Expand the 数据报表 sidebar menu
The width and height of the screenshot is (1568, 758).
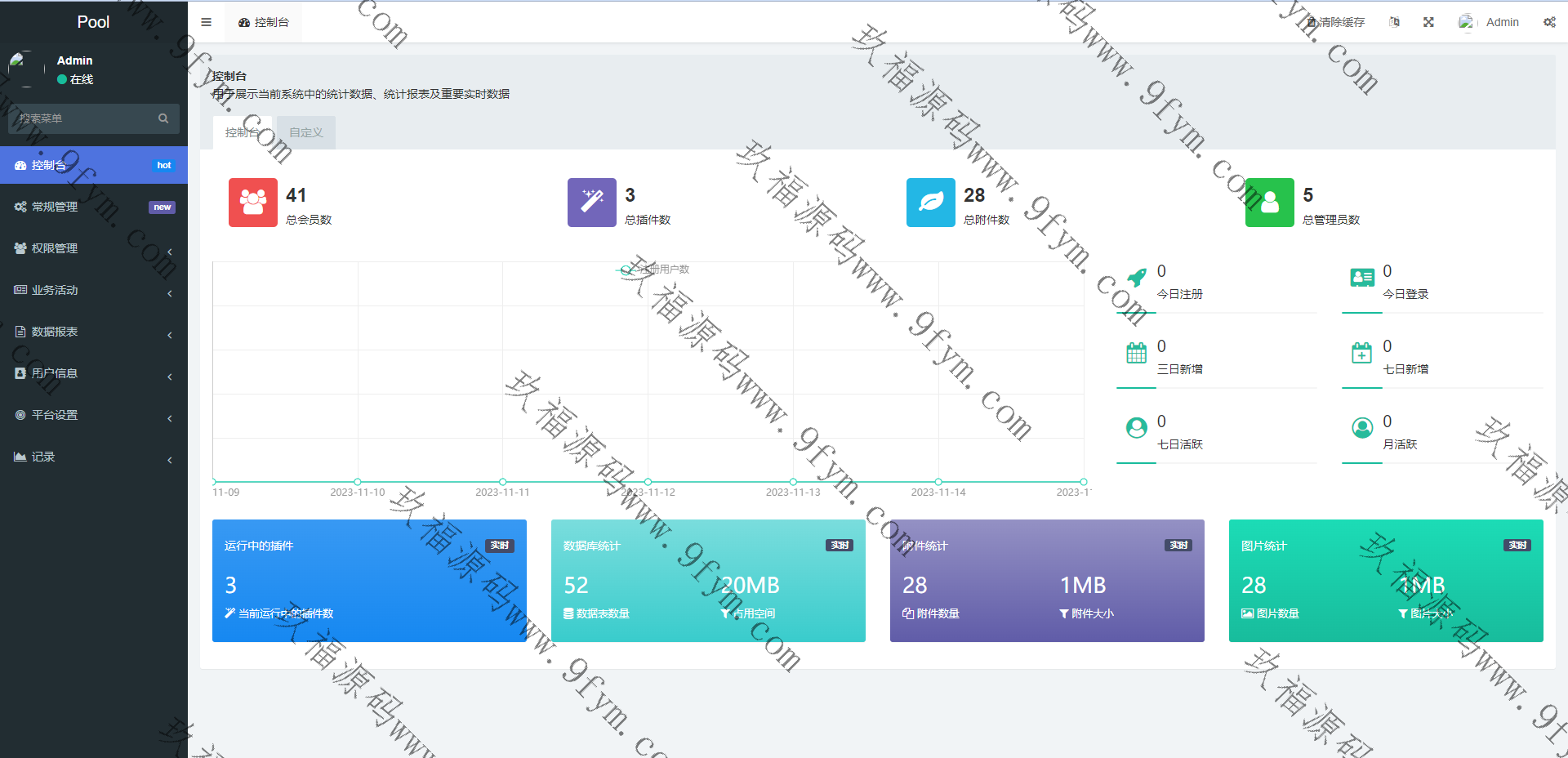93,332
